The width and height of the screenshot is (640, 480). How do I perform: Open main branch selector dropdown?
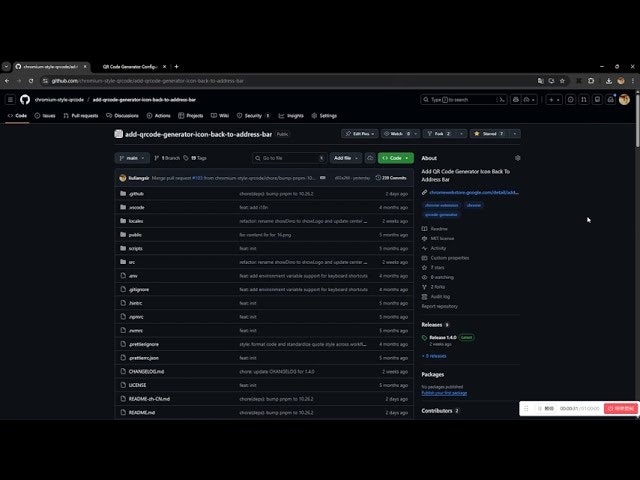pyautogui.click(x=132, y=158)
